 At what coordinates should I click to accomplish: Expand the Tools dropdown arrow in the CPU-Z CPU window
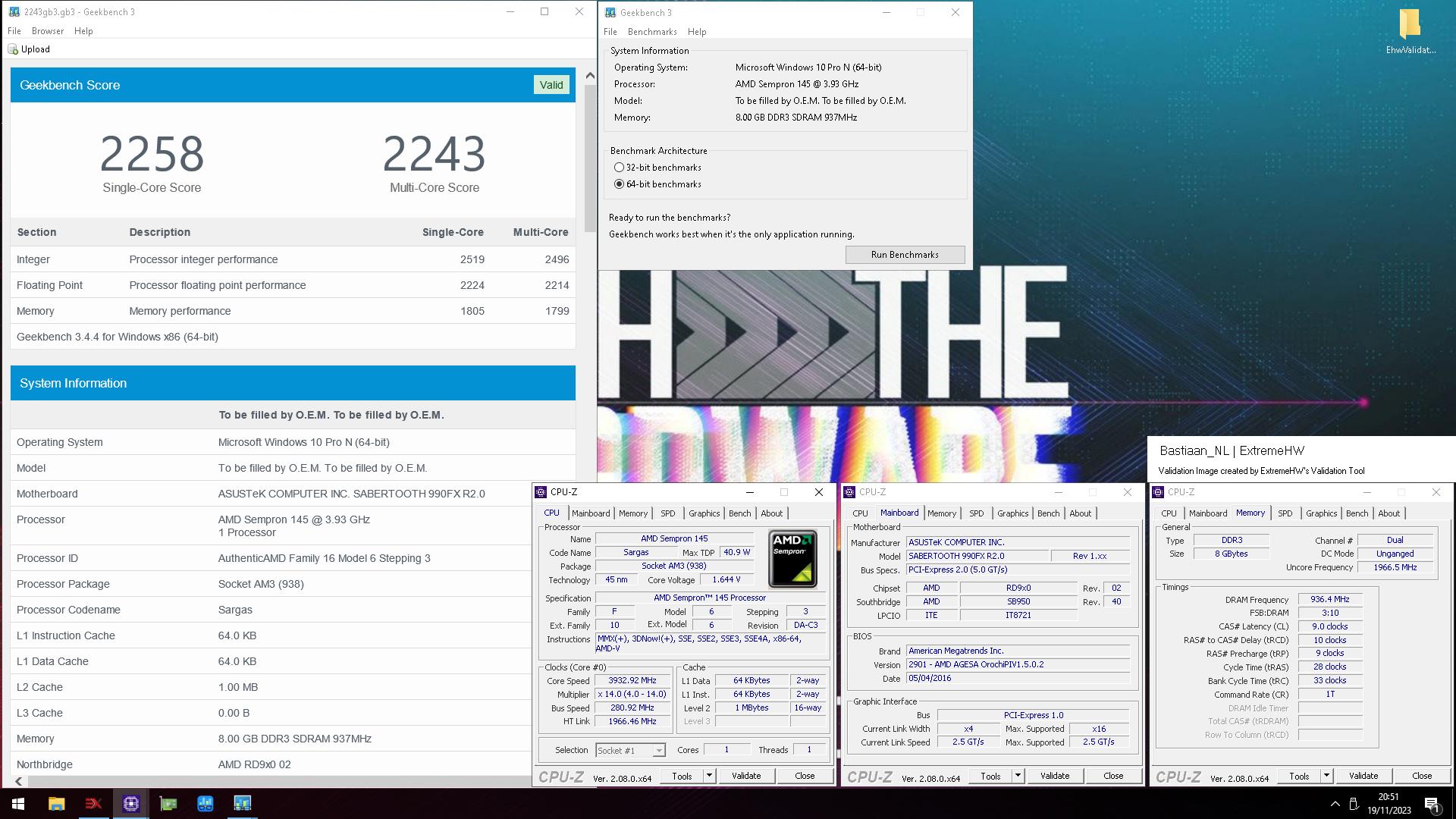[709, 776]
